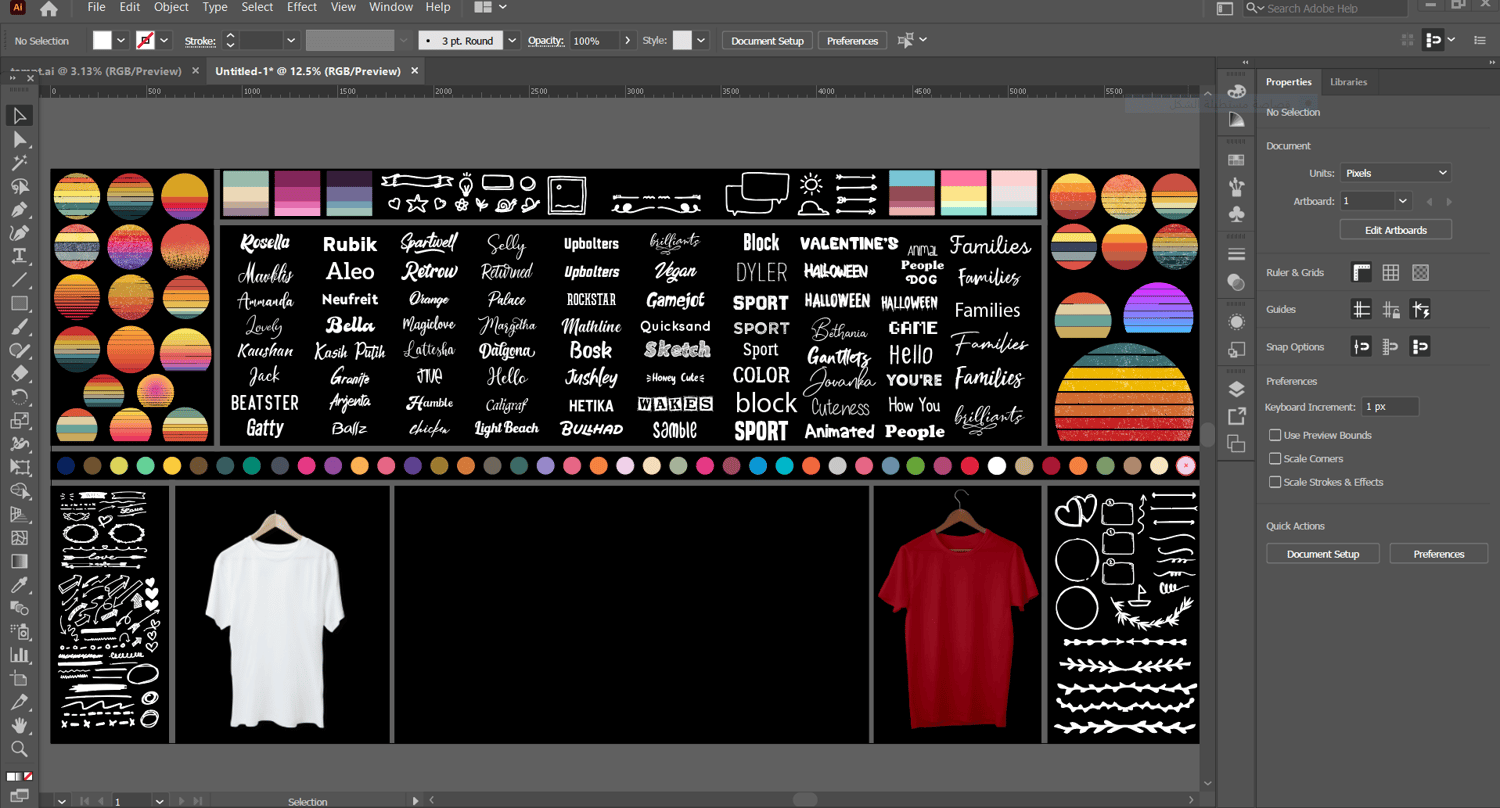Go to the Illustrator Home screen
The width and height of the screenshot is (1500, 808).
click(x=48, y=8)
